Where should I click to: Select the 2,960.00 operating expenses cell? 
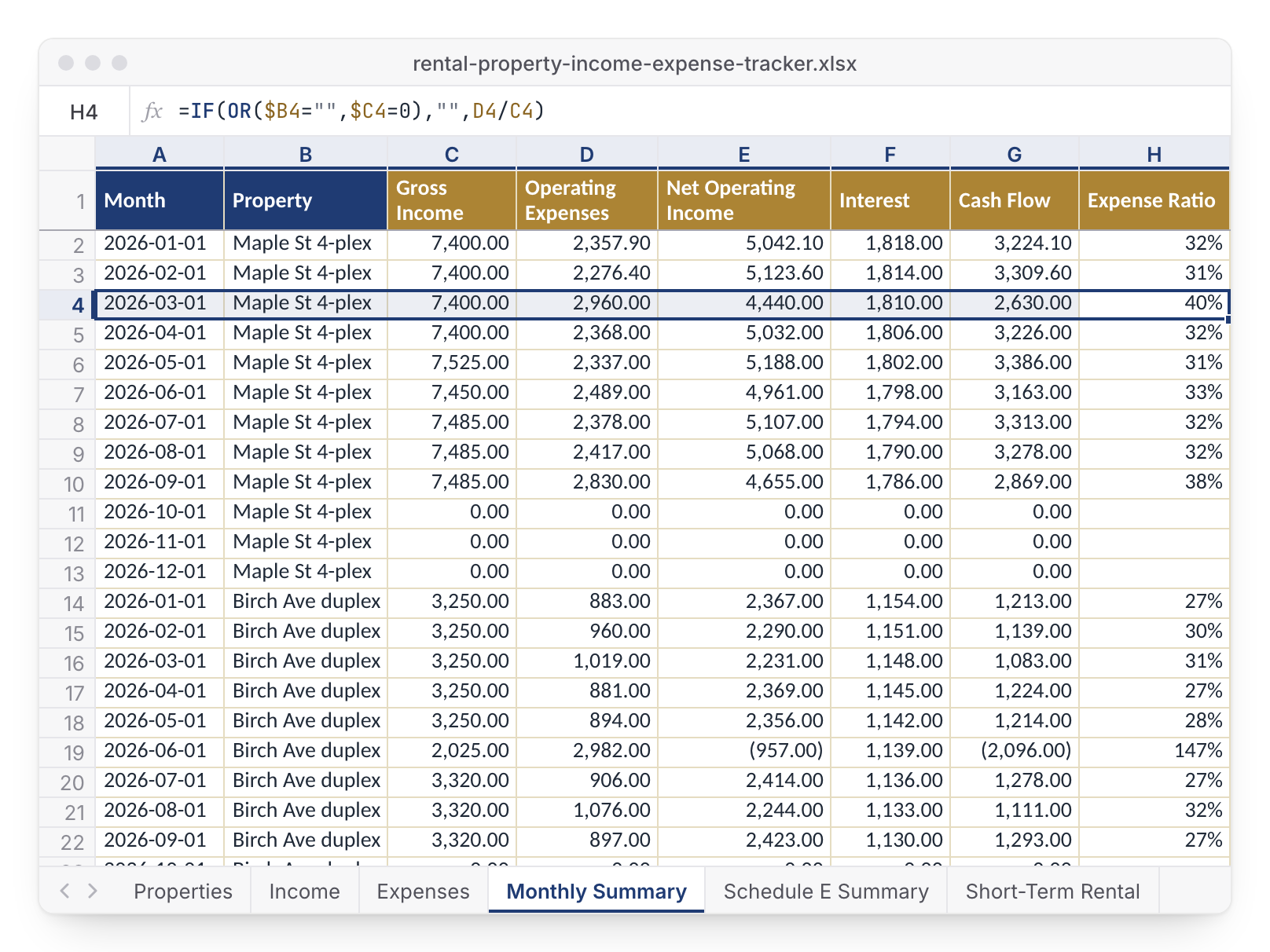(x=587, y=303)
